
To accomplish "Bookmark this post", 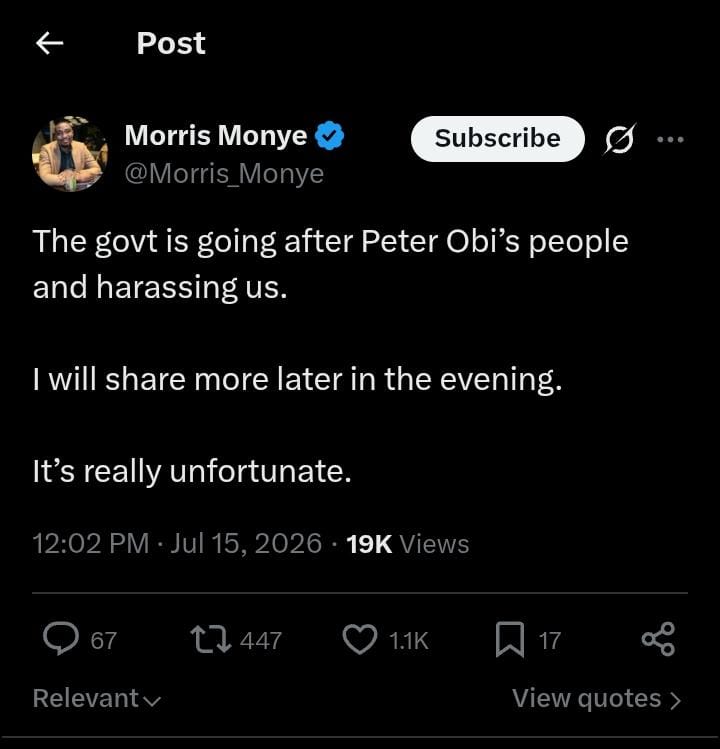I will click(510, 640).
